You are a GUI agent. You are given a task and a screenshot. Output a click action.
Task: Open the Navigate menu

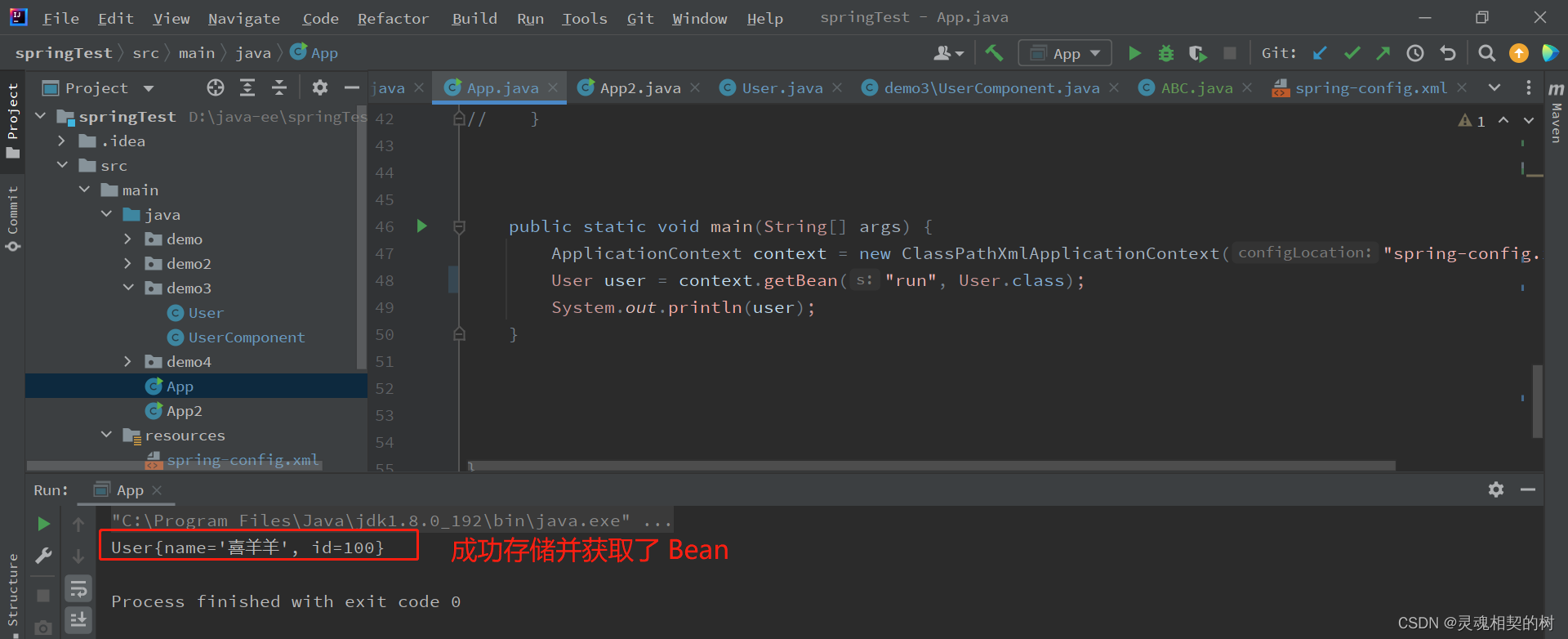pyautogui.click(x=243, y=18)
